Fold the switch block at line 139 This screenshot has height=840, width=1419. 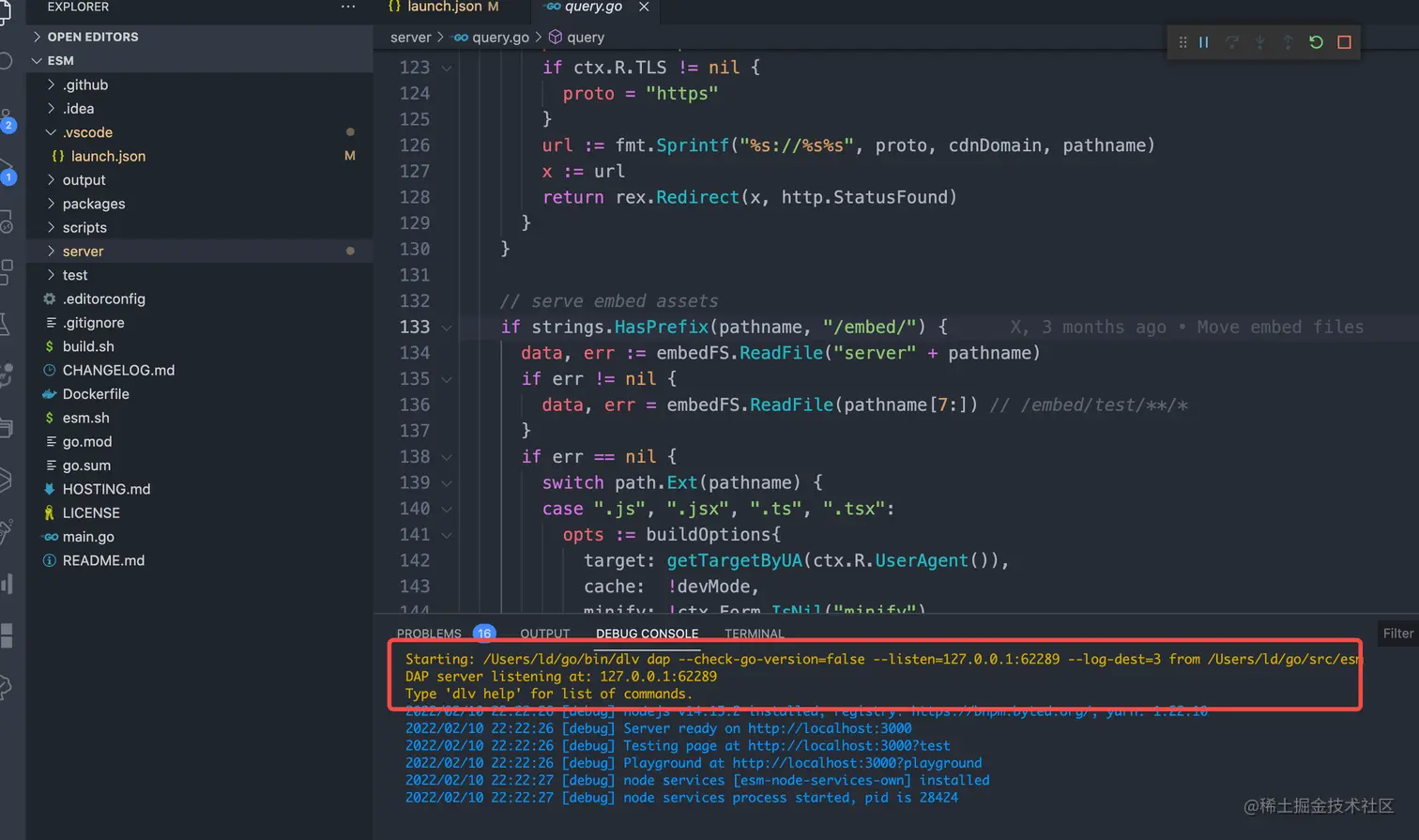point(447,483)
